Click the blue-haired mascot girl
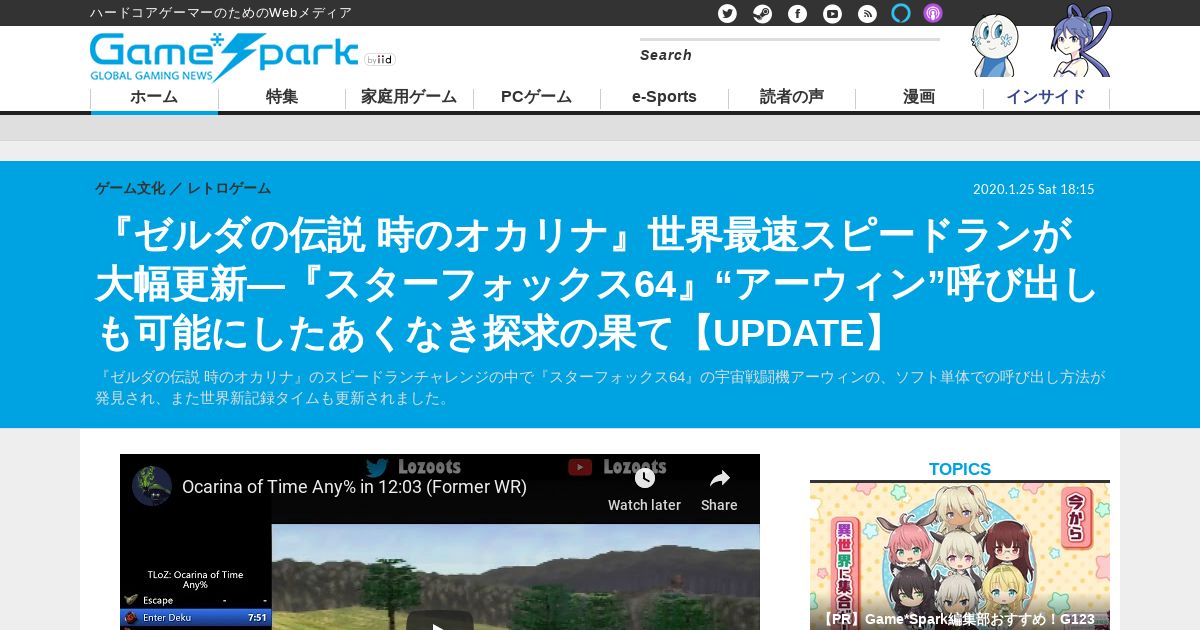Image resolution: width=1200 pixels, height=630 pixels. [1081, 42]
